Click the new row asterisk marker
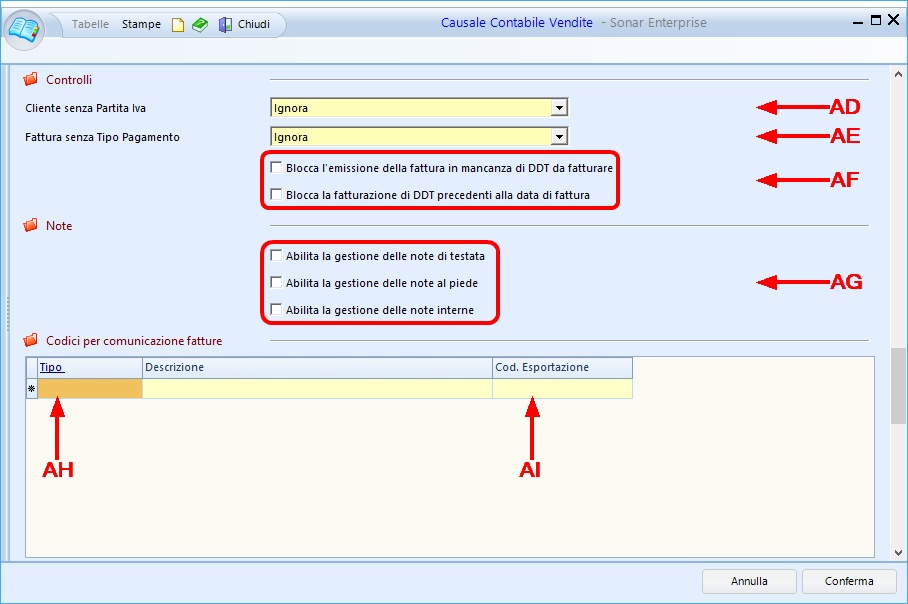The height and width of the screenshot is (604, 908). [x=31, y=389]
